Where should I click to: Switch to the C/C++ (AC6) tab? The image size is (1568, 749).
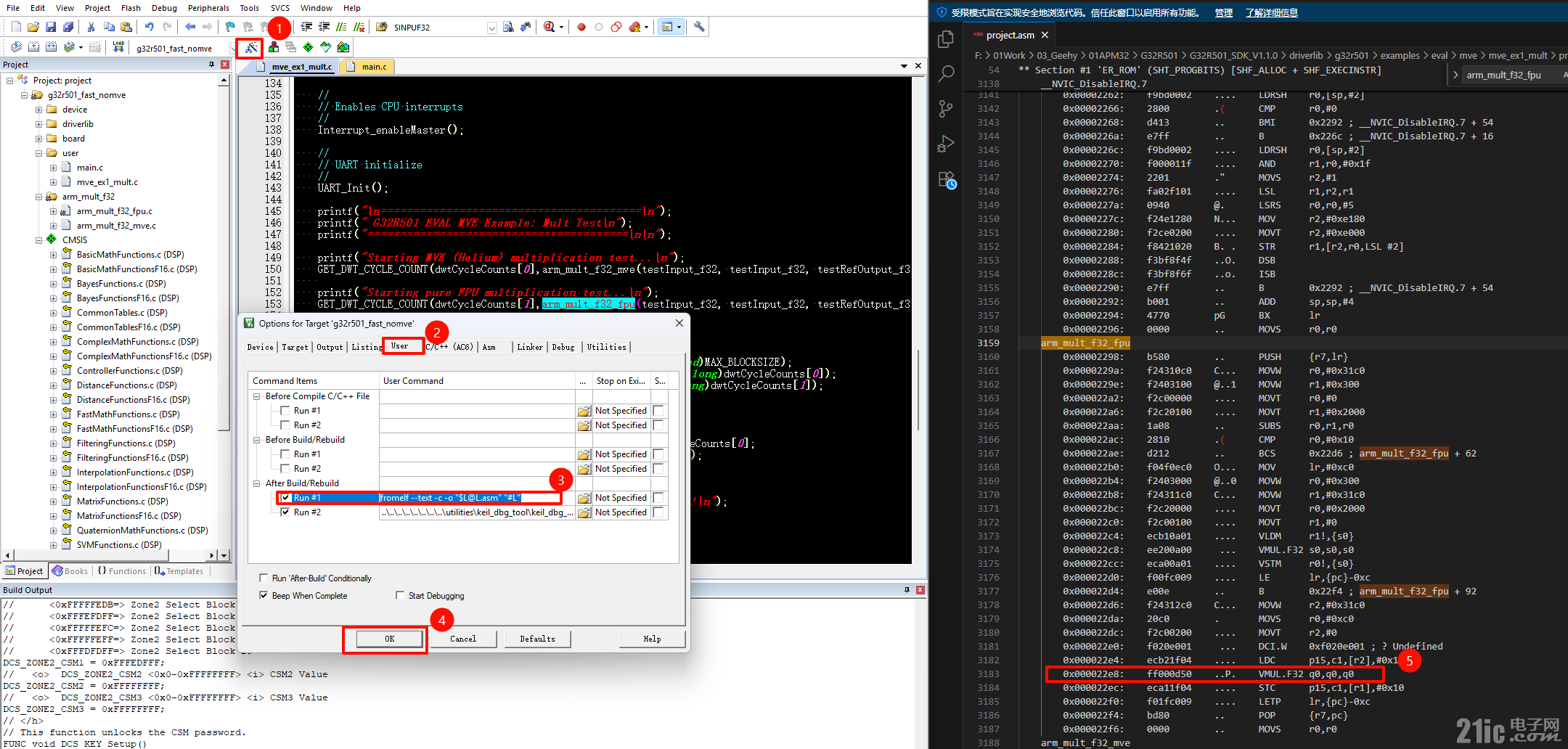(449, 347)
